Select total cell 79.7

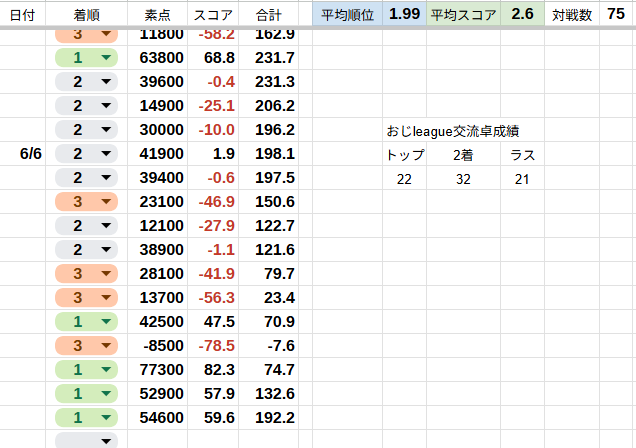point(269,274)
